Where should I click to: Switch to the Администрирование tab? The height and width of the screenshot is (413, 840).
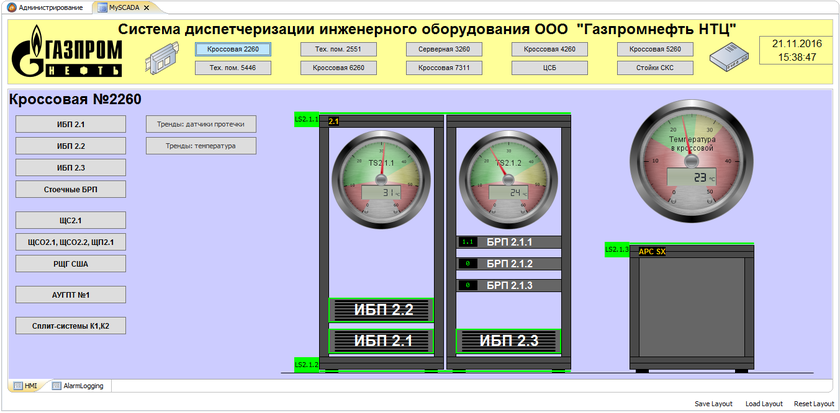(48, 7)
